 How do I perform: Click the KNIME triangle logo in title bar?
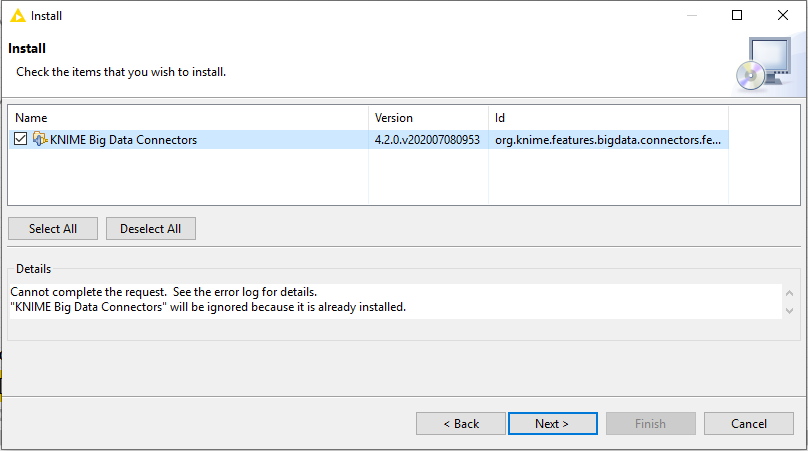coord(18,16)
